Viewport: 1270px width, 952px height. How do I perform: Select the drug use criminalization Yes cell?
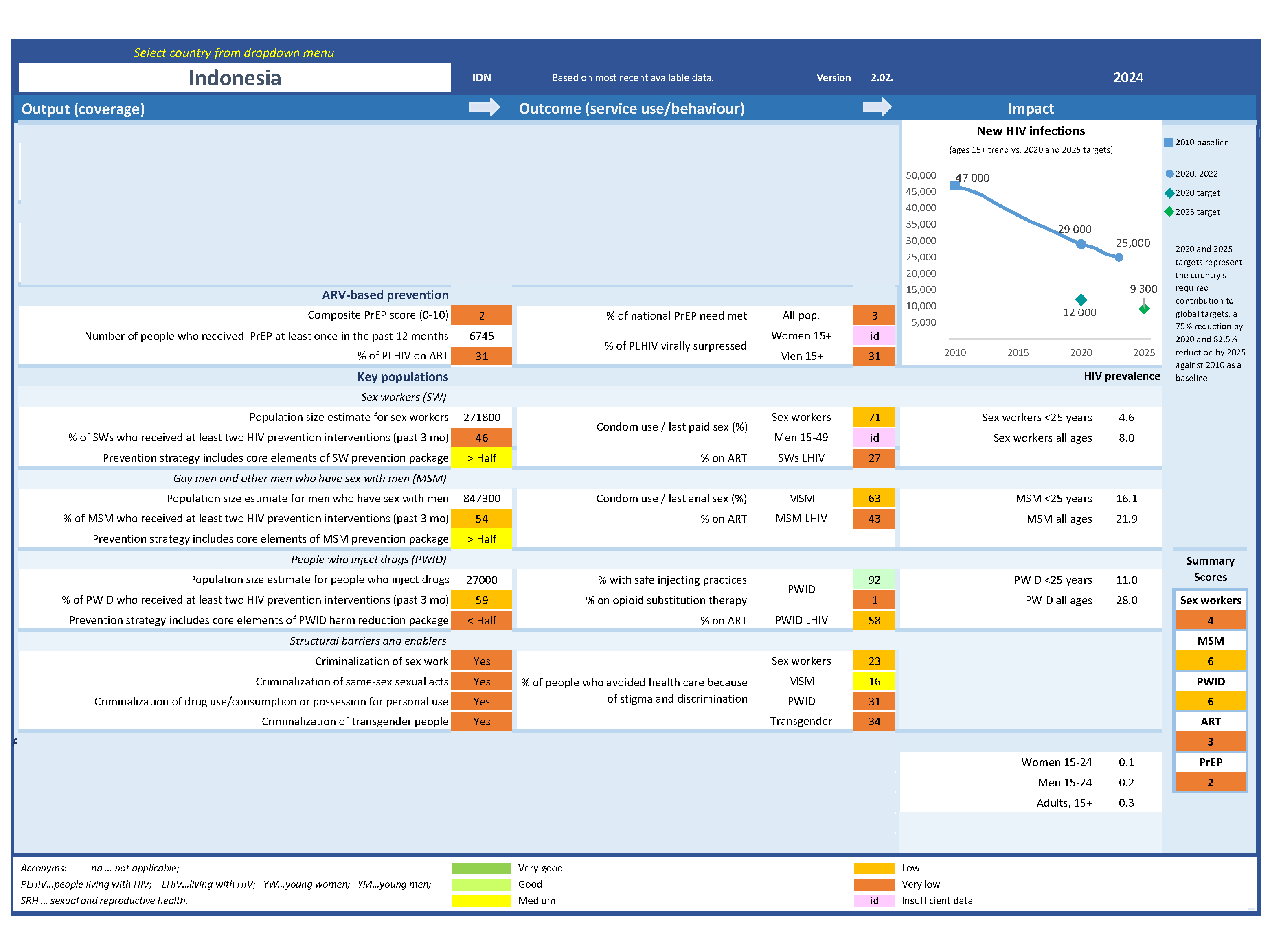pyautogui.click(x=481, y=702)
